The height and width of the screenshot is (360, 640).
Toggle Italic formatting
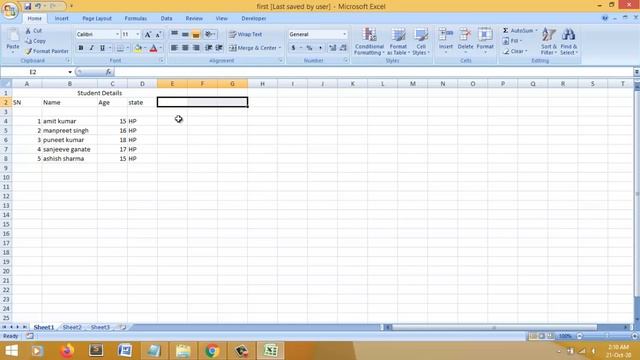tap(91, 48)
